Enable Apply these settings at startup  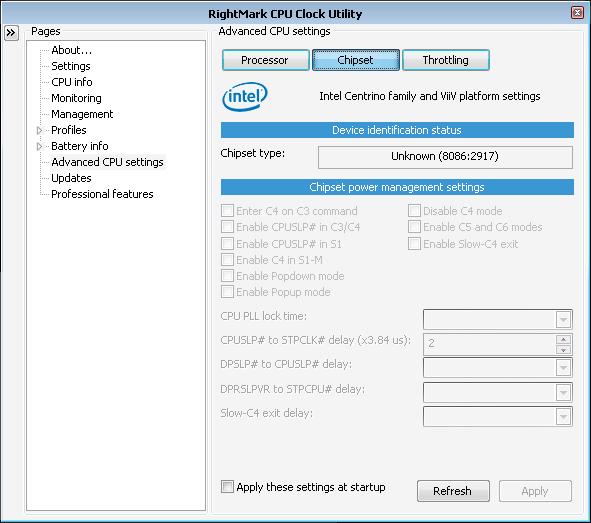click(227, 487)
